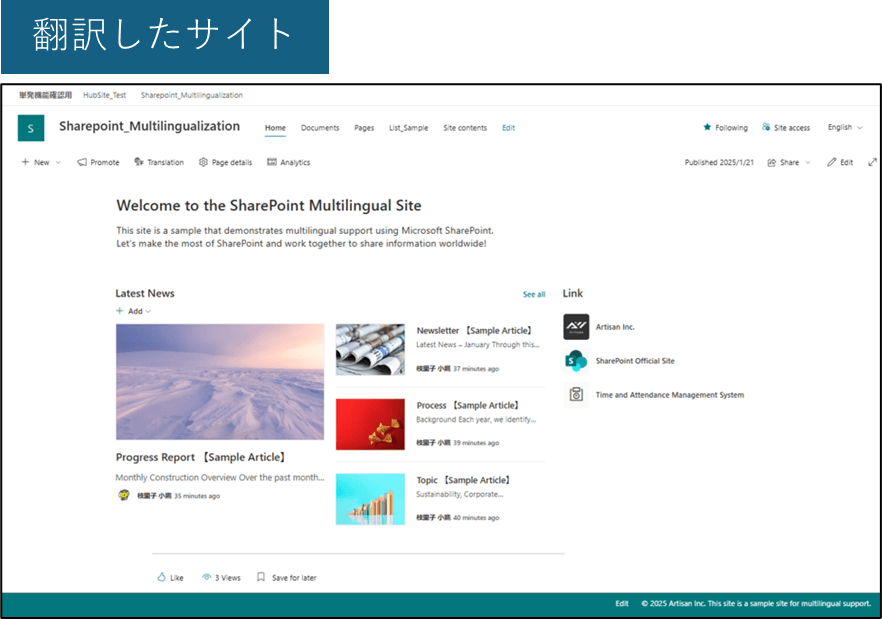Expand the Add news dropdown chevron
Viewport: 882px width, 619px height.
(x=148, y=311)
